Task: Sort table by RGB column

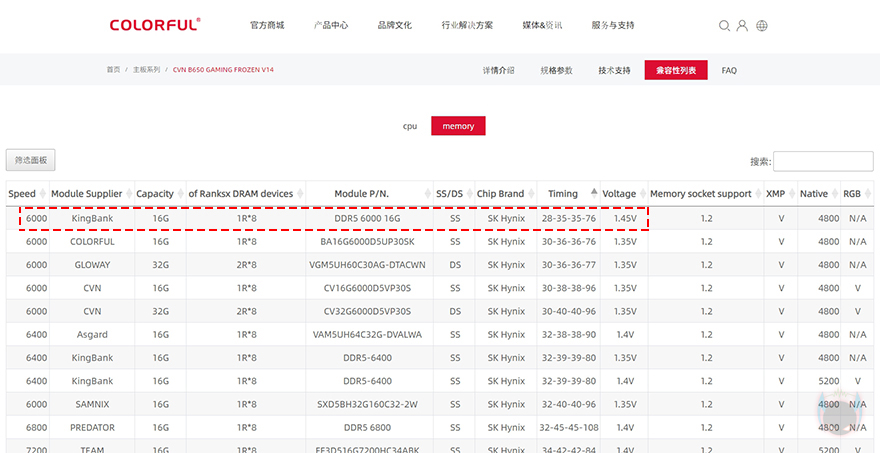Action: point(857,194)
